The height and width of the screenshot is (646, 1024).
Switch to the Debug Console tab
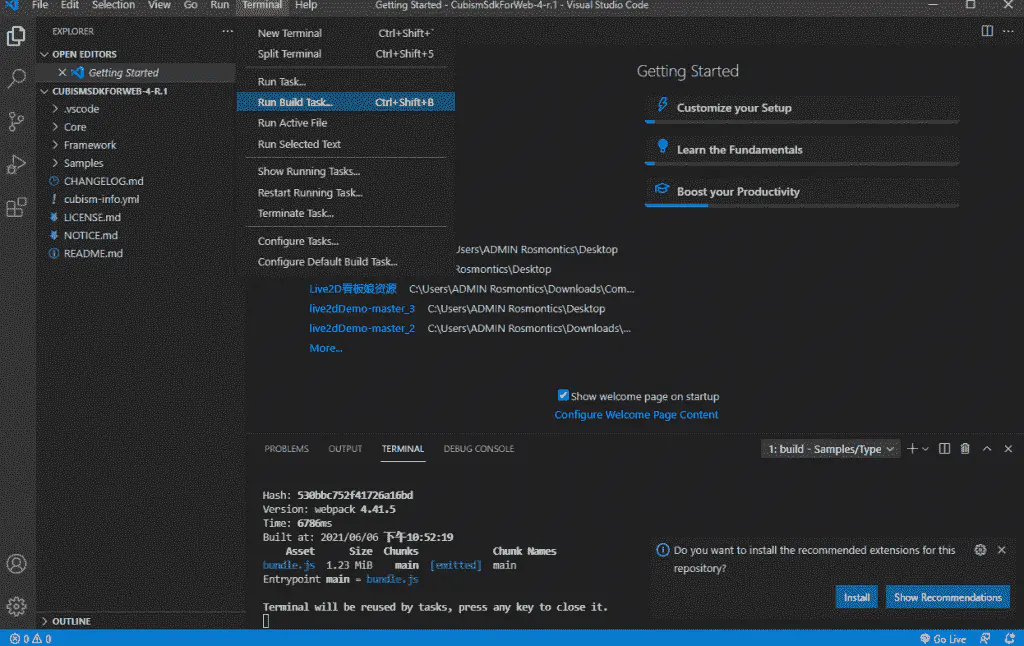479,449
